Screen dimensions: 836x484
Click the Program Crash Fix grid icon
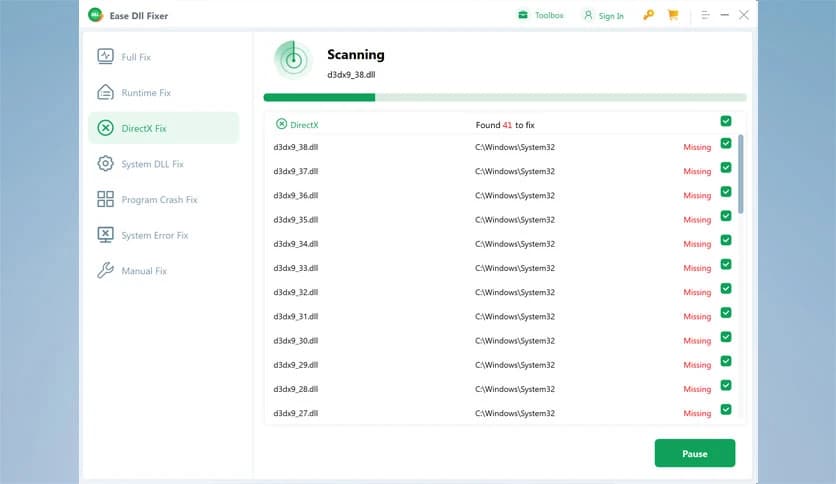[105, 199]
